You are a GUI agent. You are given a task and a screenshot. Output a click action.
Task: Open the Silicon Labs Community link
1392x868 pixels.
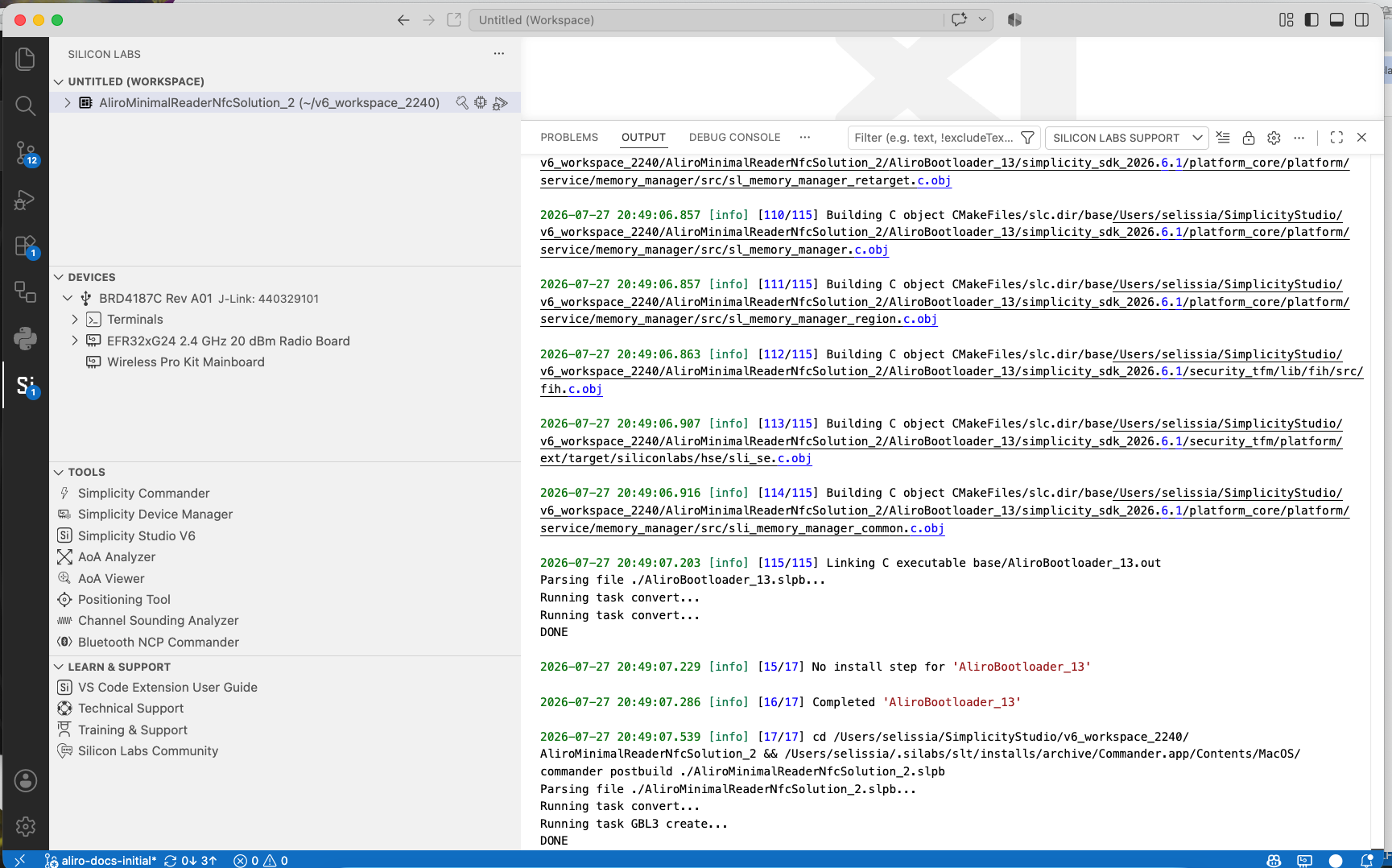click(x=148, y=751)
